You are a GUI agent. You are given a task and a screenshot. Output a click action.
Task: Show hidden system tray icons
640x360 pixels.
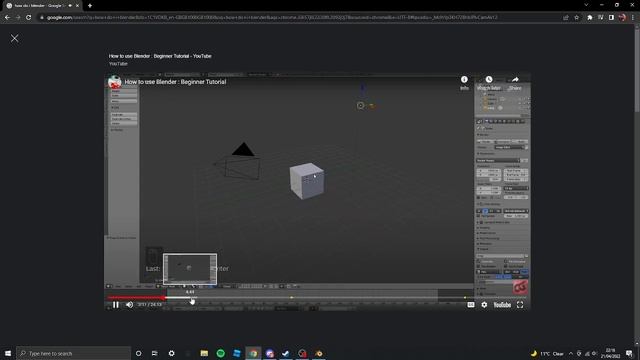(571, 353)
